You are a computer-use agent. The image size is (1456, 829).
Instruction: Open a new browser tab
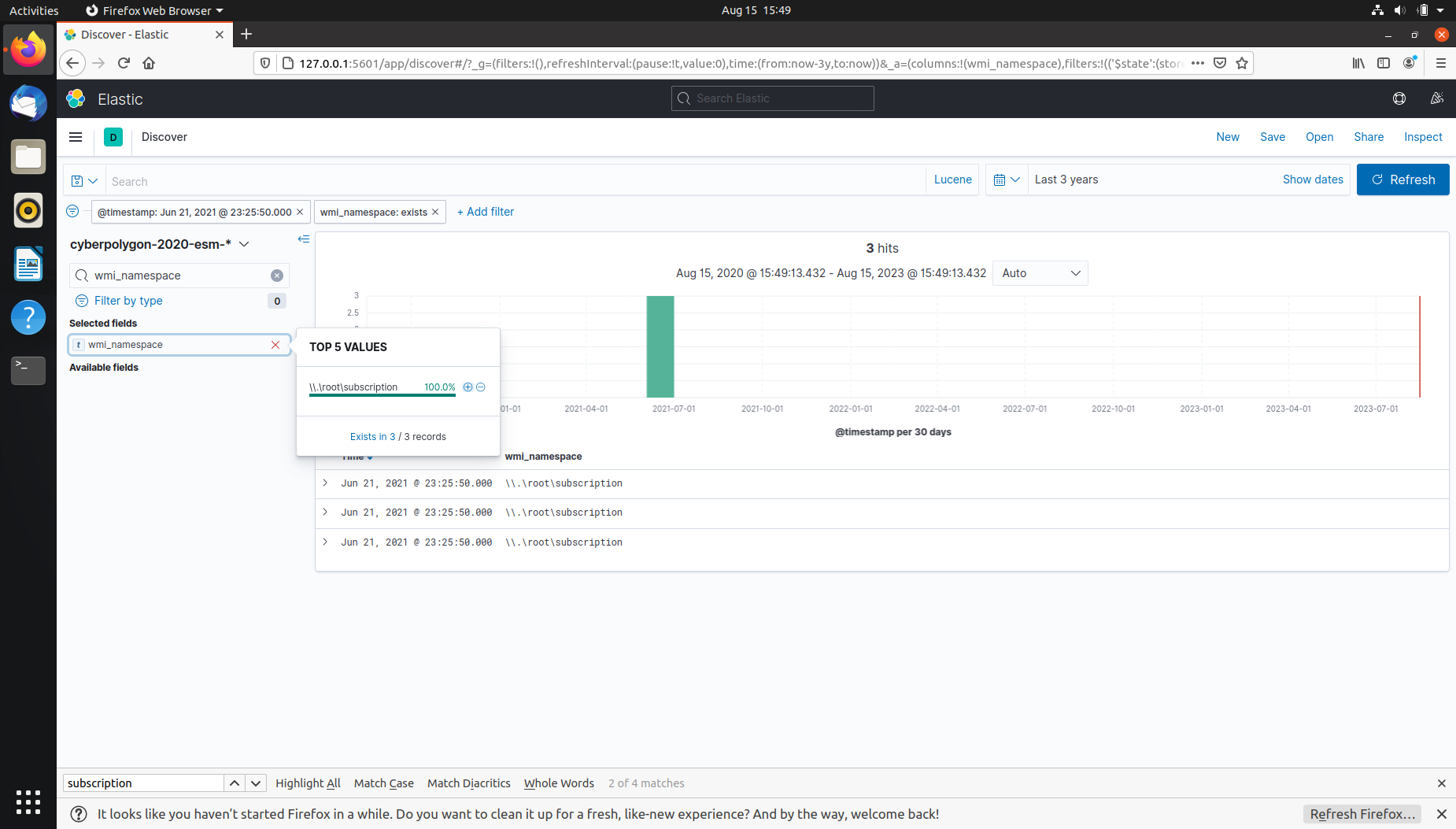(246, 34)
